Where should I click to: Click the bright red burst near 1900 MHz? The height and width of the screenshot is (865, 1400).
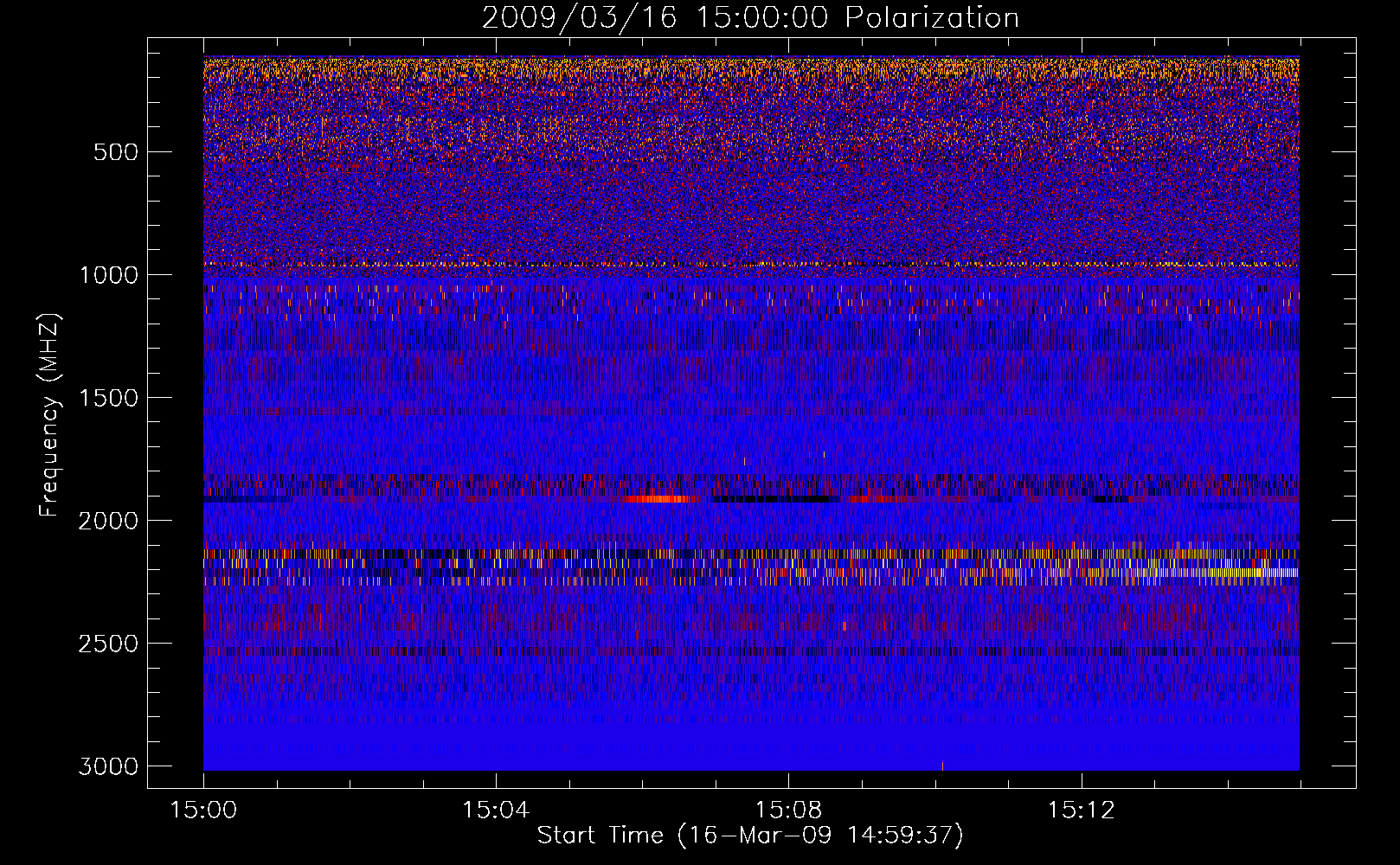662,499
